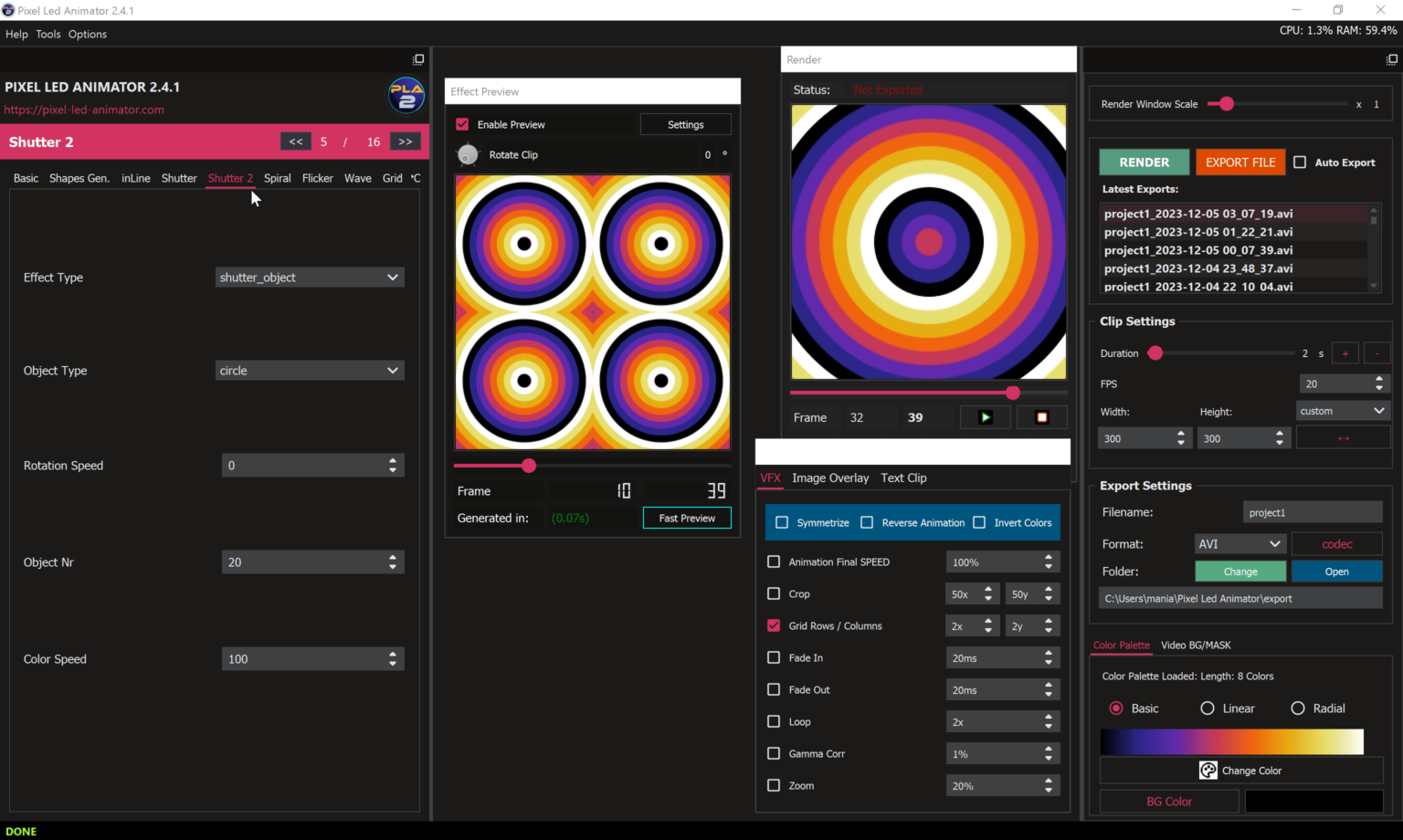Click the detach icon above Effect Preview panel

pos(418,59)
